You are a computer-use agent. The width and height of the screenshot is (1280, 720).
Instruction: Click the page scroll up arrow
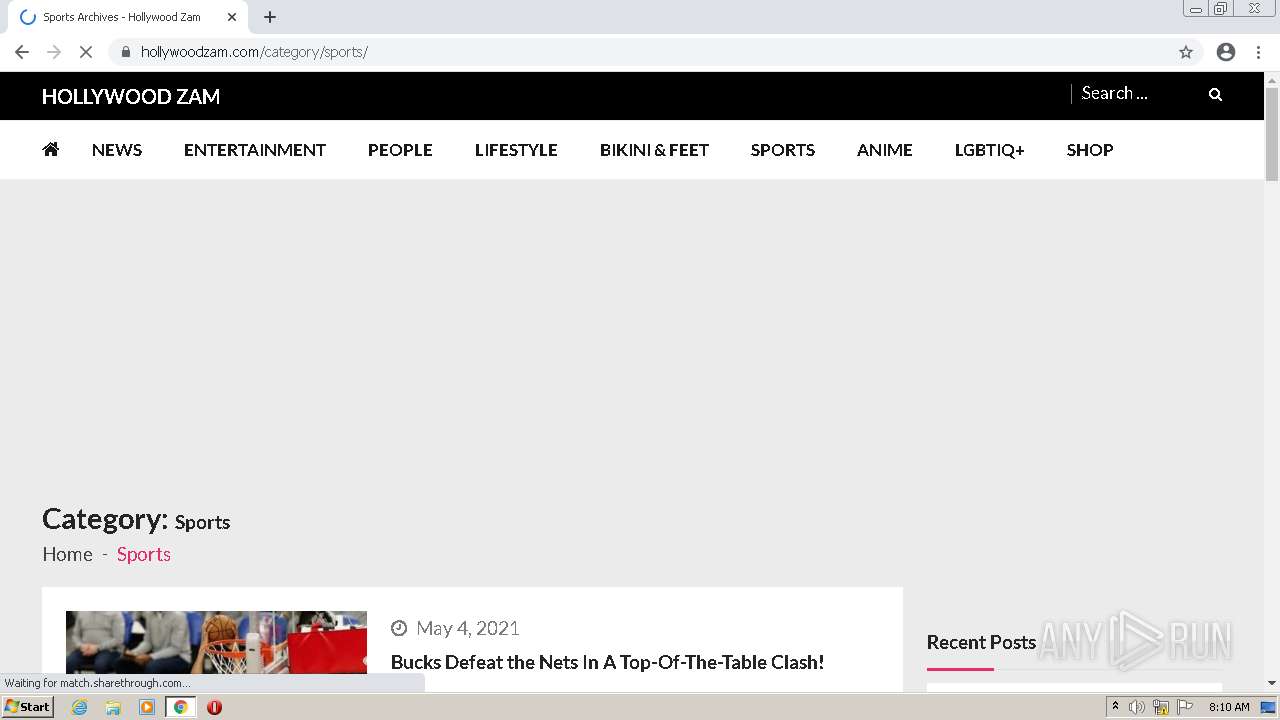pos(1272,79)
